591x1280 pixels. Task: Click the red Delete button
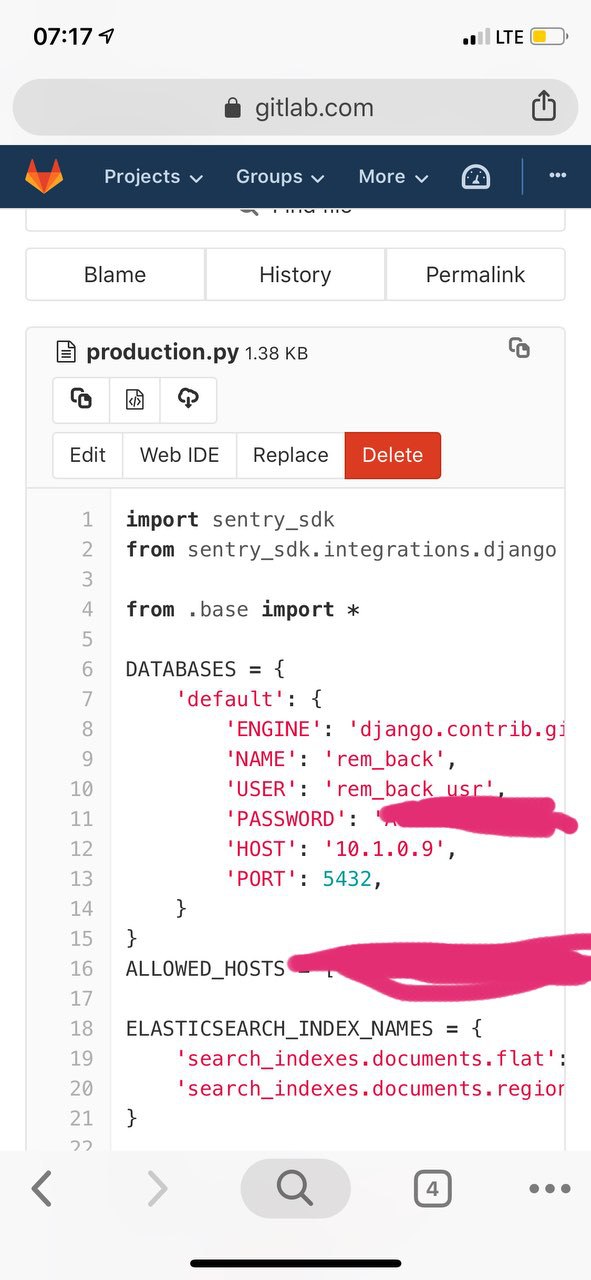(x=392, y=455)
